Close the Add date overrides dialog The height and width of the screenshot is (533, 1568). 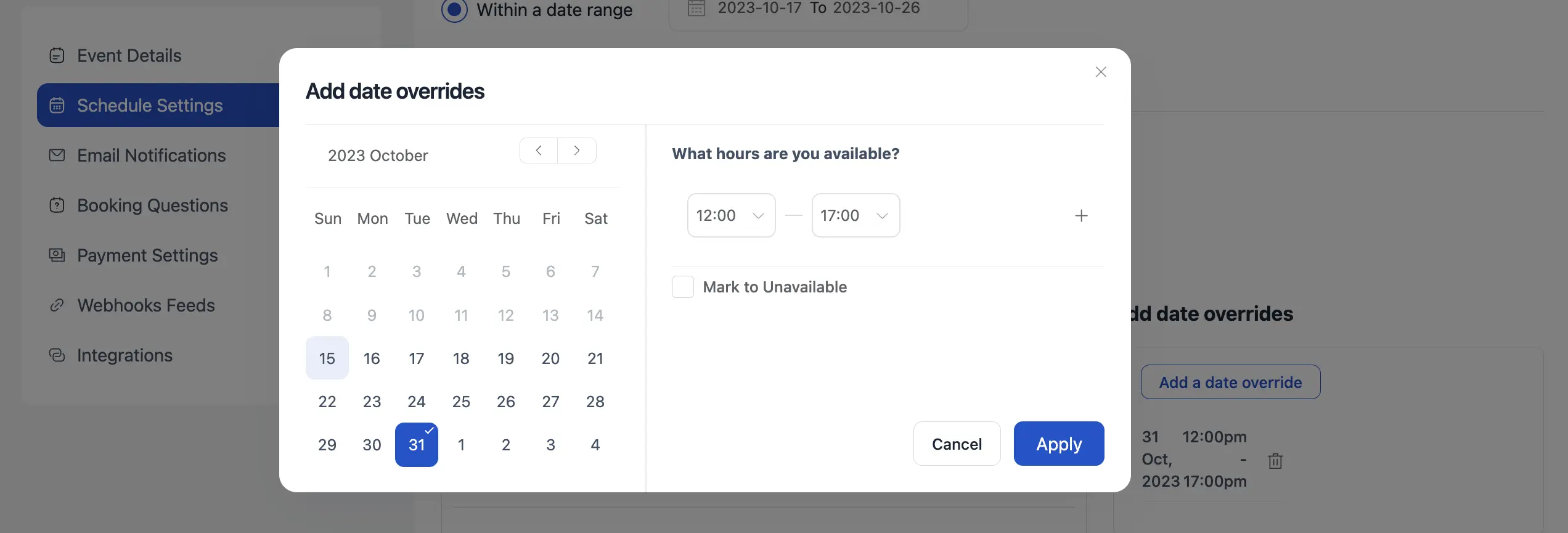[x=1101, y=72]
